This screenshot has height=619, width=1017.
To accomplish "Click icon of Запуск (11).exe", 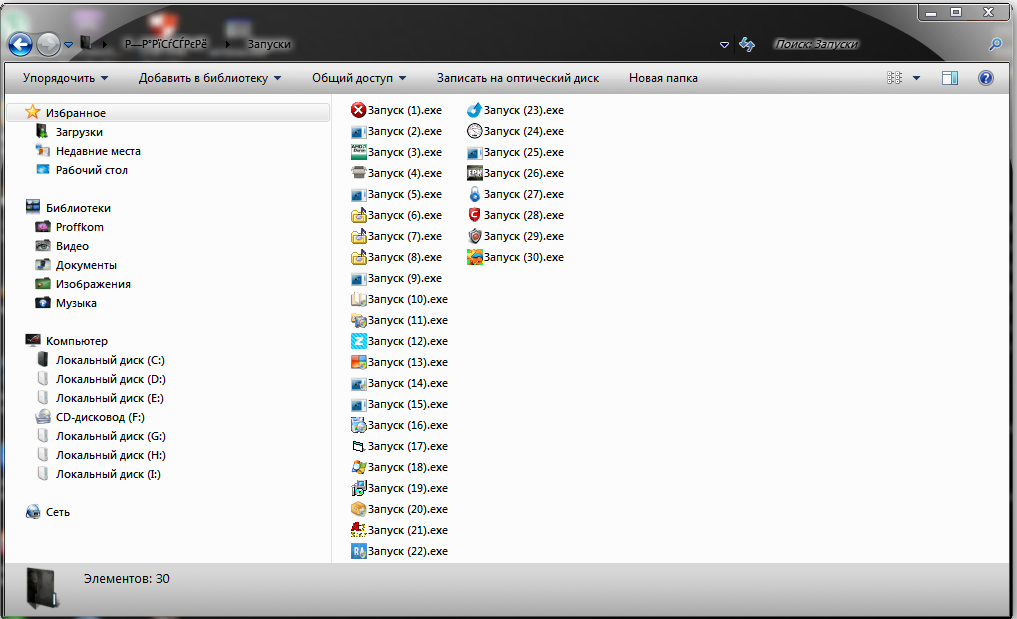I will click(358, 320).
